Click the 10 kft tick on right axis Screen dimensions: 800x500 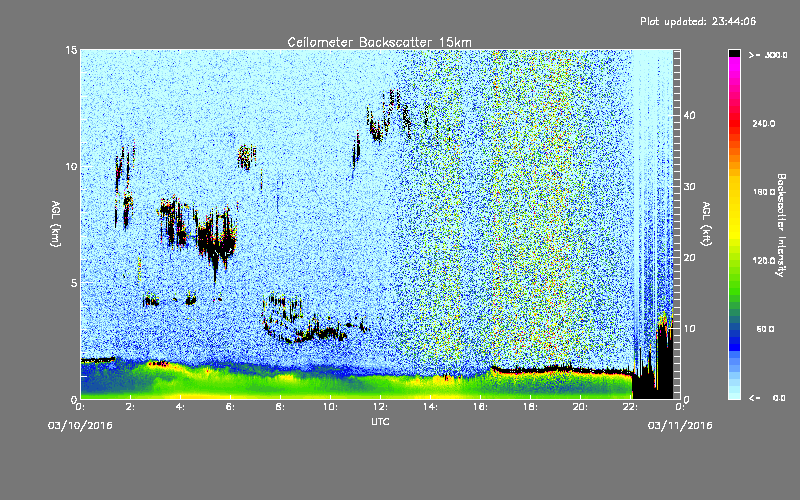click(689, 329)
